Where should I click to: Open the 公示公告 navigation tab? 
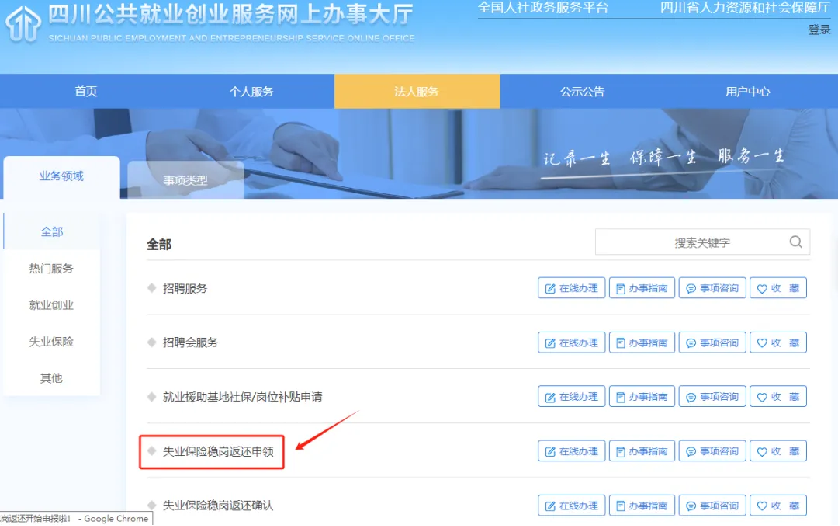(x=582, y=92)
